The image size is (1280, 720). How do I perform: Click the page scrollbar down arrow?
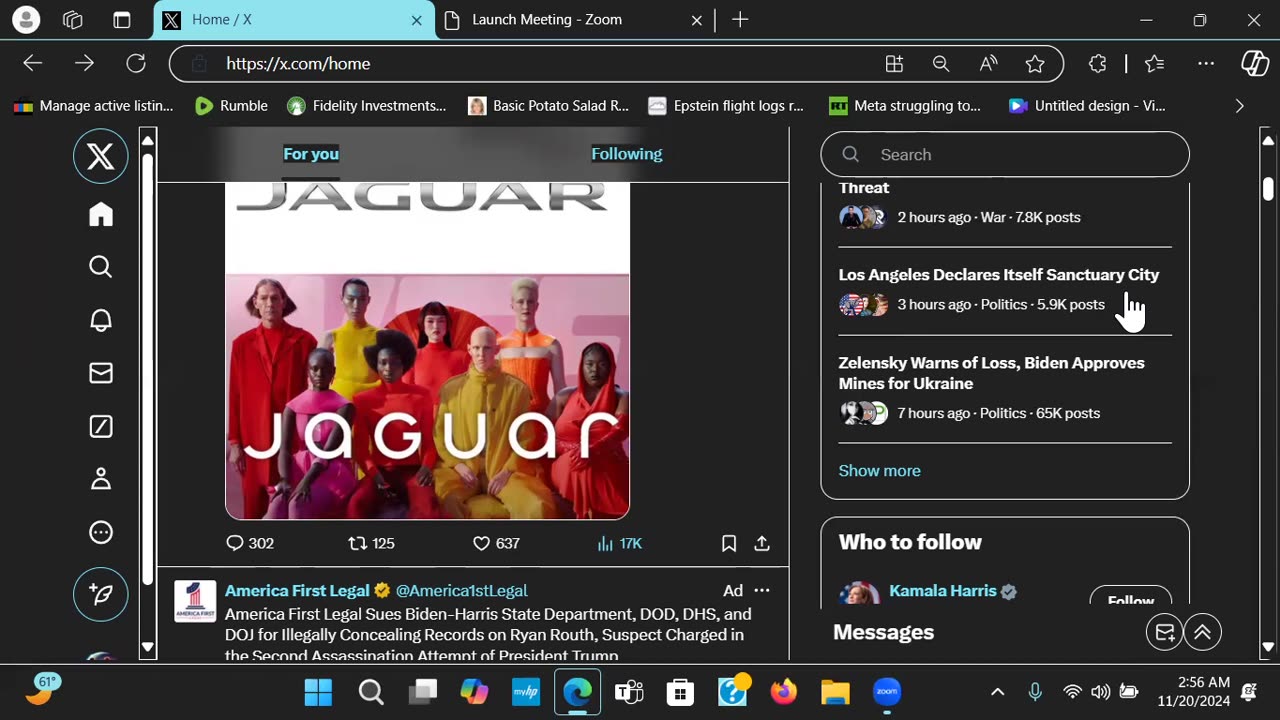tap(1268, 647)
